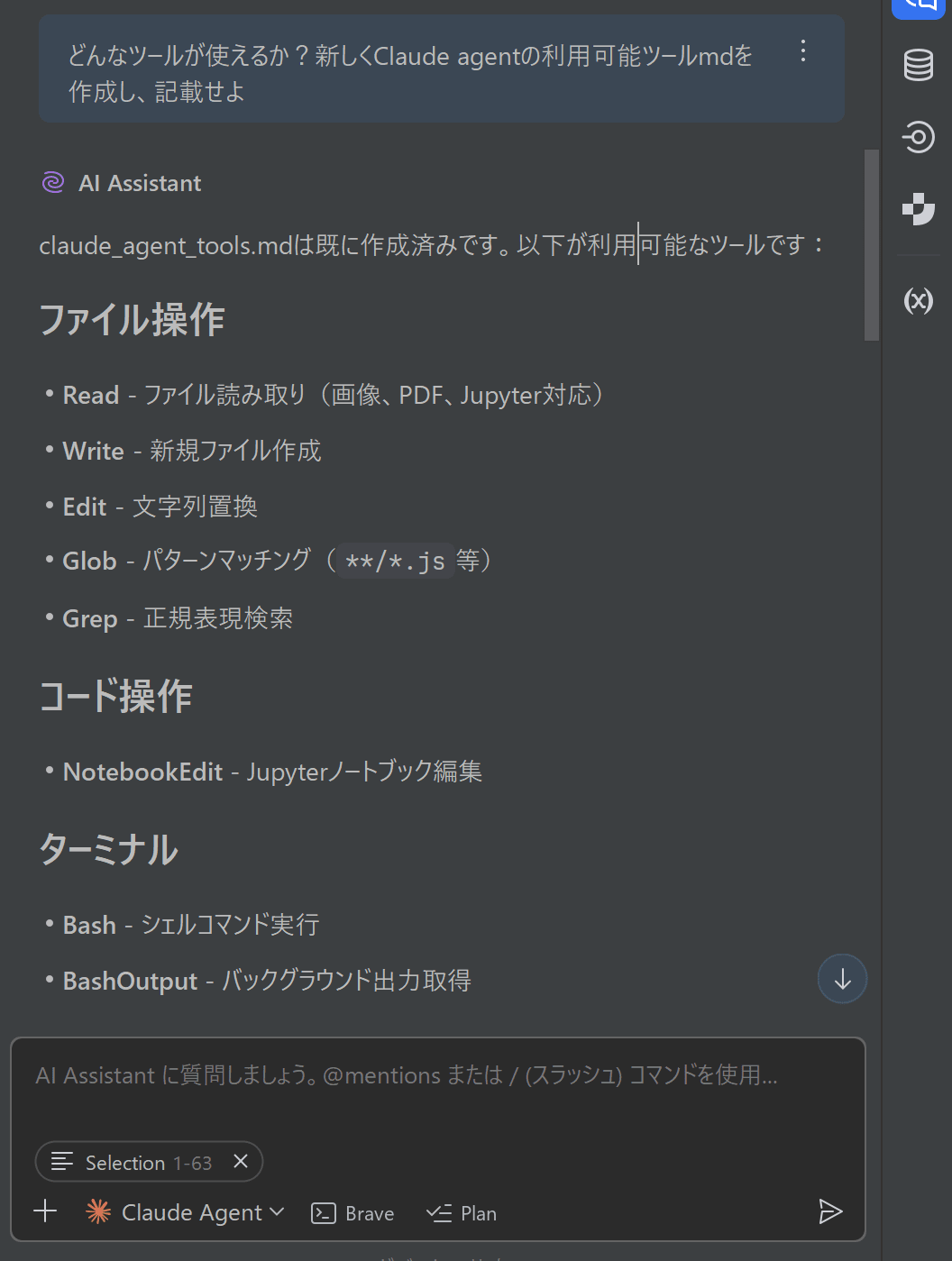The image size is (952, 1261).
Task: Toggle Plan mode
Action: (x=461, y=1212)
